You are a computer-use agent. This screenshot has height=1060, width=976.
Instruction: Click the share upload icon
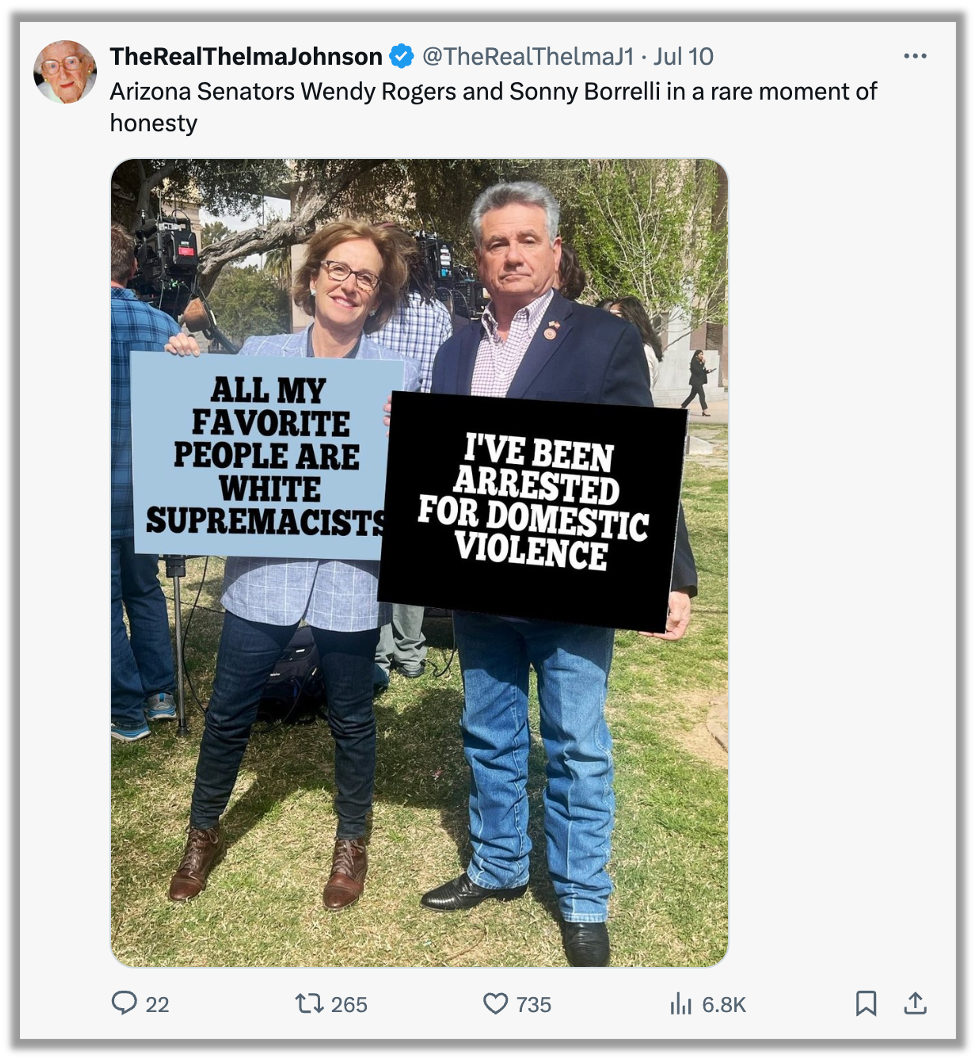pyautogui.click(x=915, y=1003)
